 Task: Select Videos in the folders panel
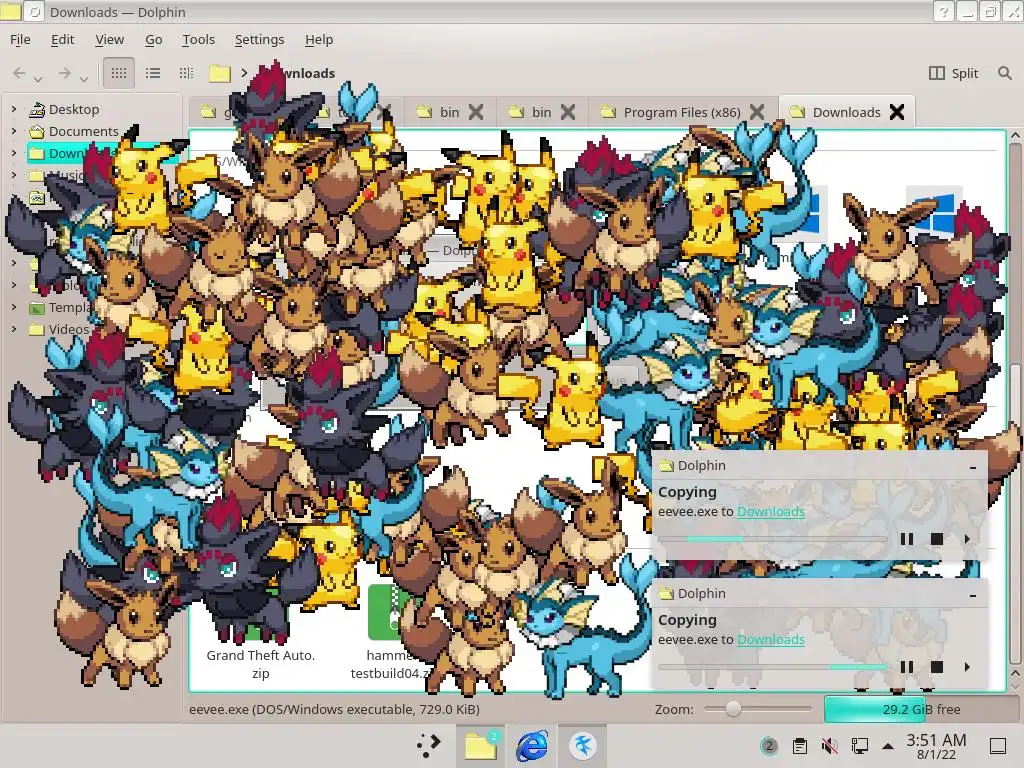coord(59,329)
